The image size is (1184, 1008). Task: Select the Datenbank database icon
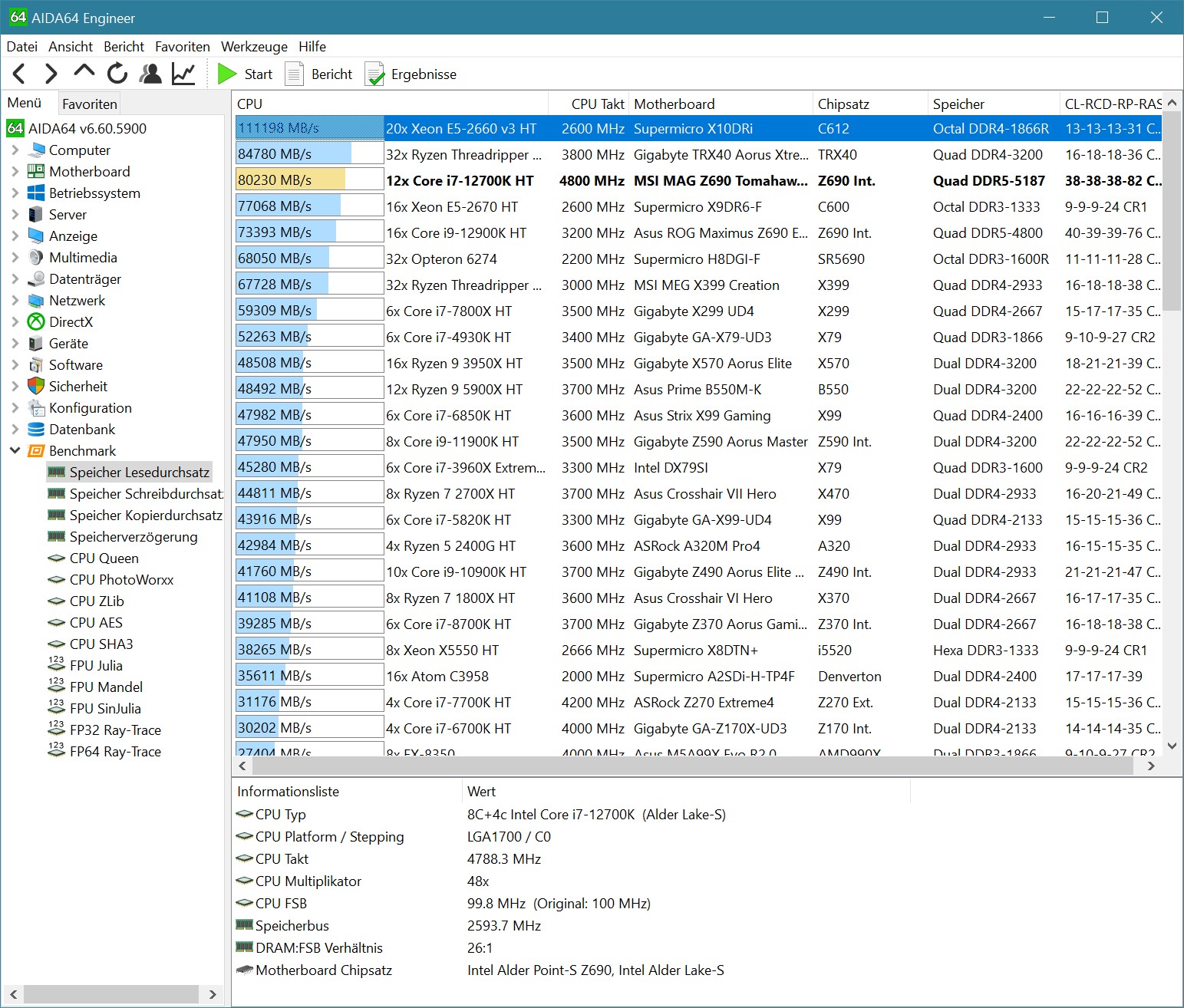click(36, 430)
